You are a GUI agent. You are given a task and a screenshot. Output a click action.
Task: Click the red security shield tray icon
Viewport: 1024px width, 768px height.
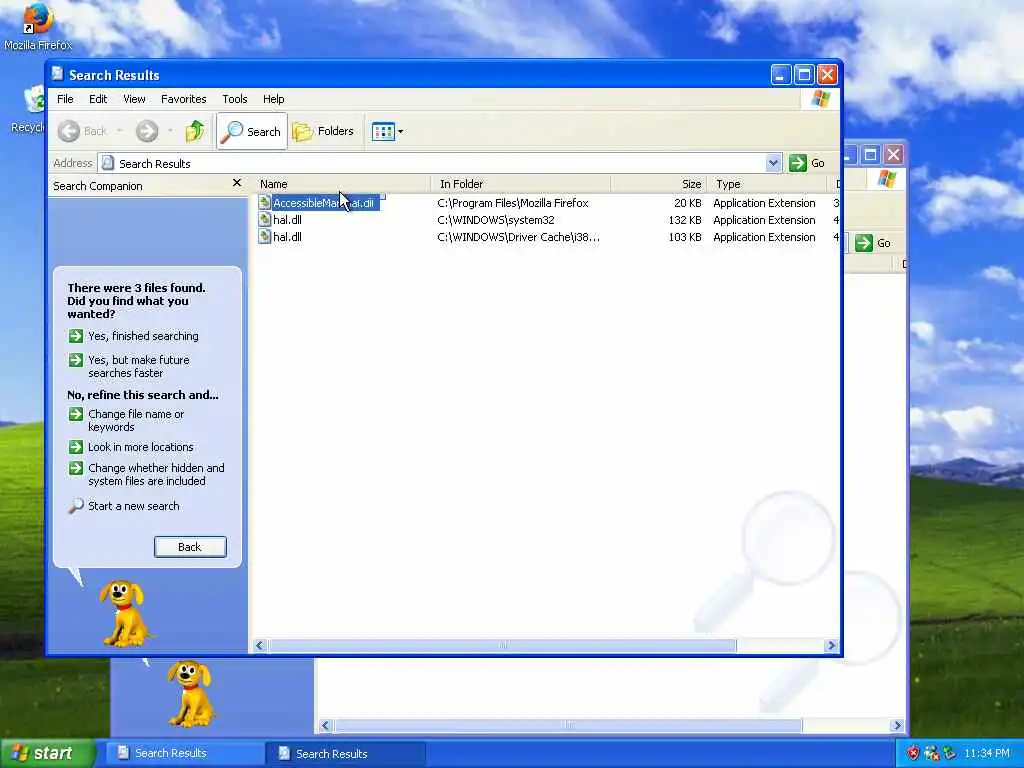click(x=912, y=753)
